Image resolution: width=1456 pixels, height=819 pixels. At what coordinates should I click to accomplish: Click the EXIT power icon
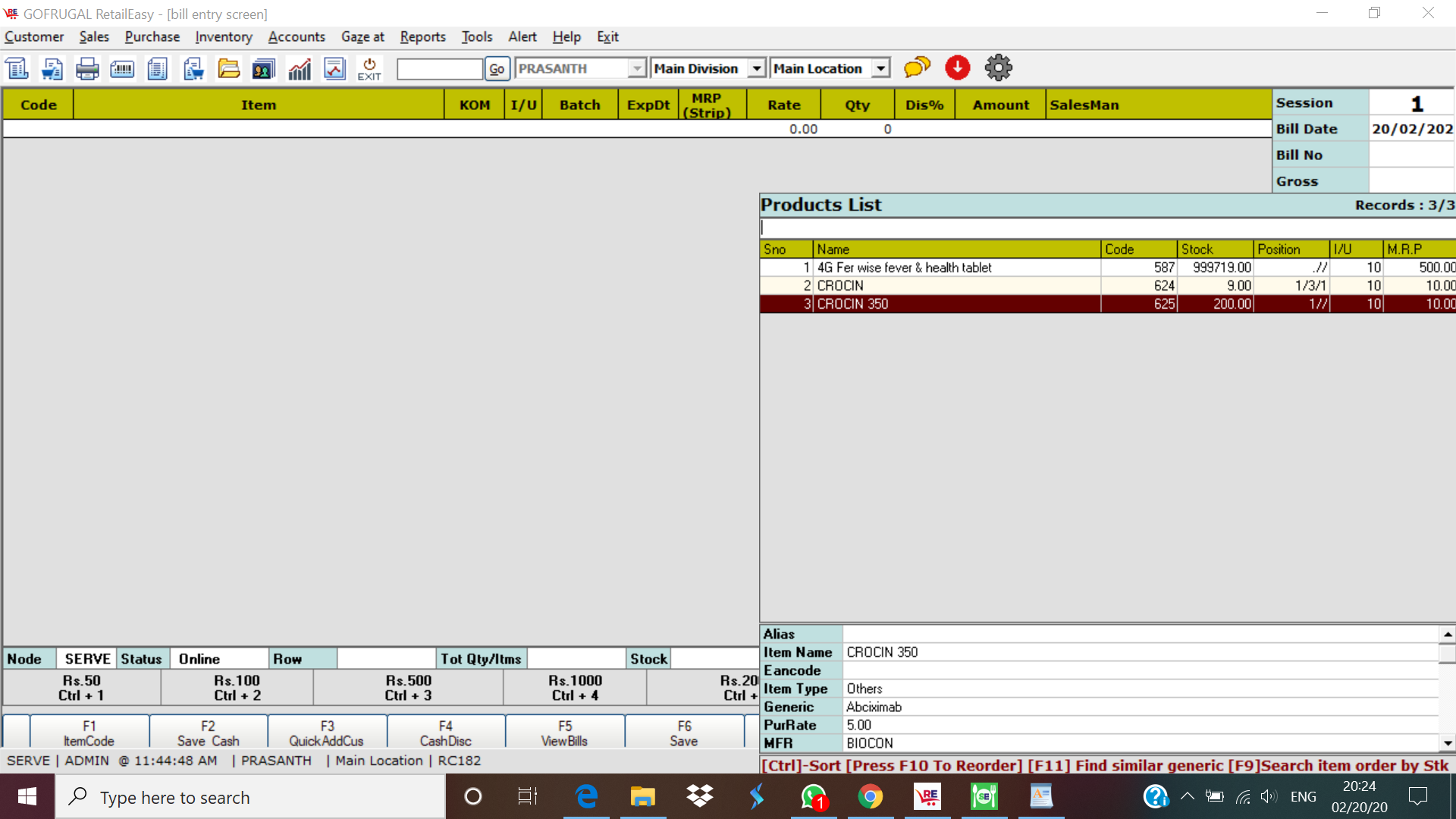coord(369,69)
